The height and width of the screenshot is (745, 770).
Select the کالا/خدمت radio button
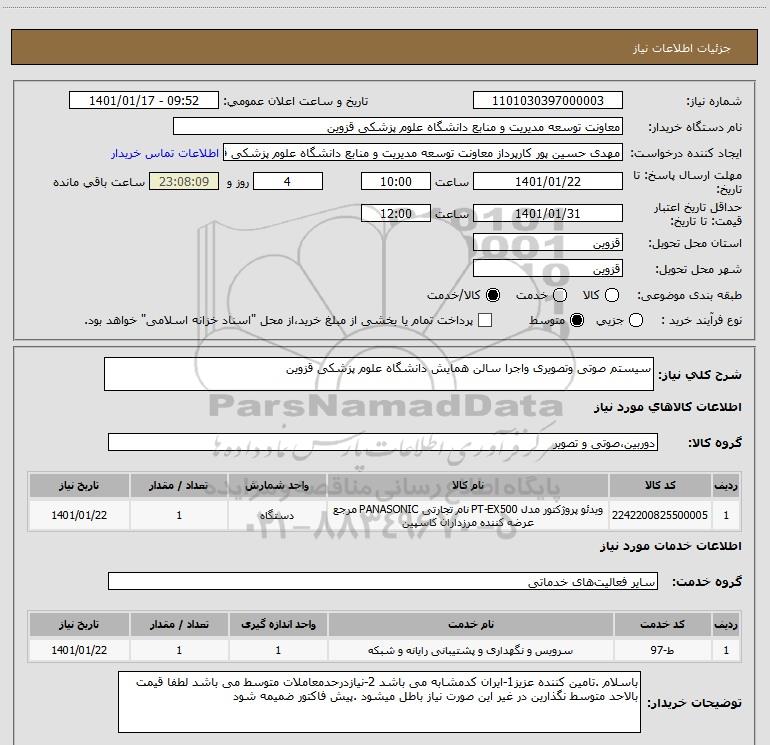pos(493,295)
